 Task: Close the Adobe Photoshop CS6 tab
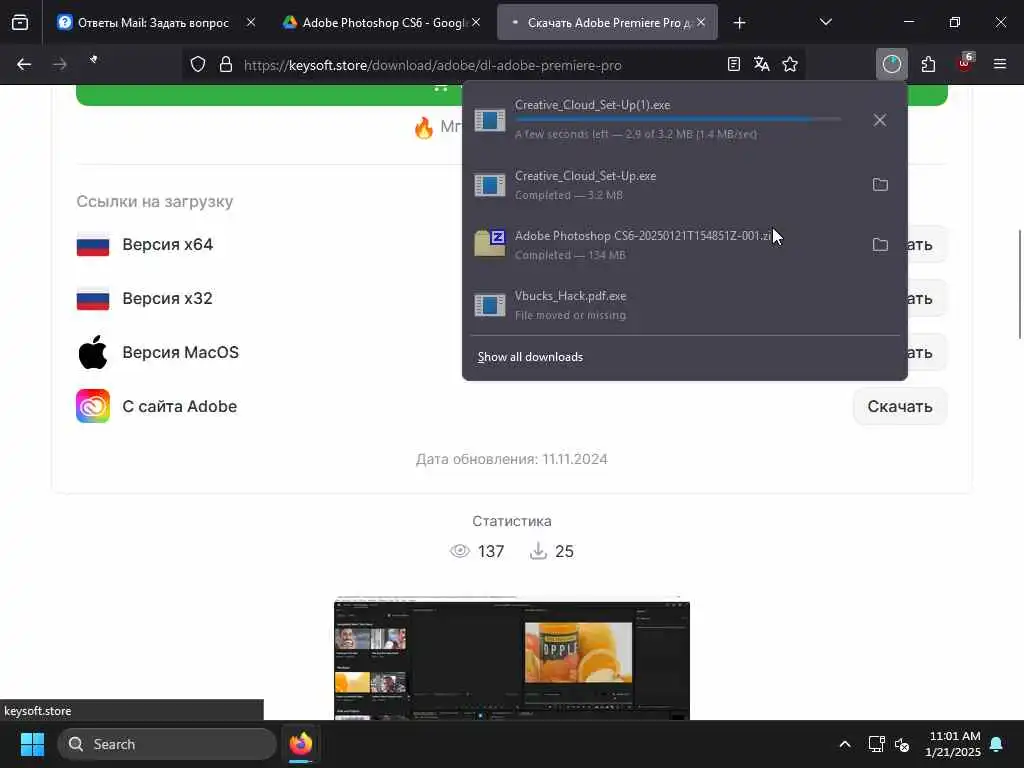[x=477, y=23]
